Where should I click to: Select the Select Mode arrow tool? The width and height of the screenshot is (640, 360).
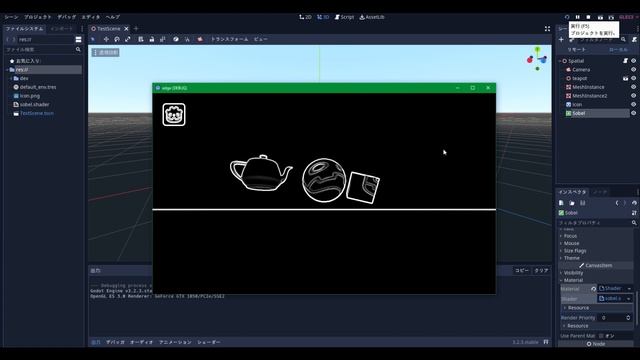pos(93,39)
